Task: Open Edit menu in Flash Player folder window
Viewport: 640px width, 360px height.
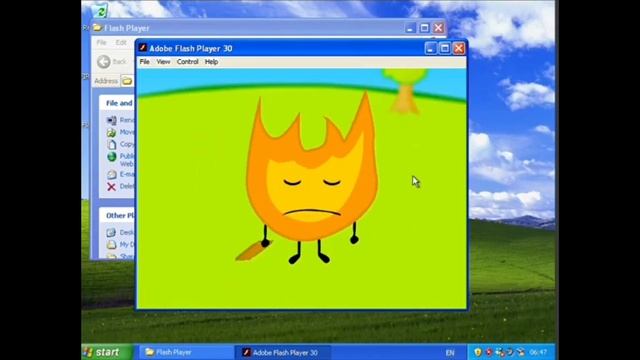Action: pyautogui.click(x=121, y=42)
